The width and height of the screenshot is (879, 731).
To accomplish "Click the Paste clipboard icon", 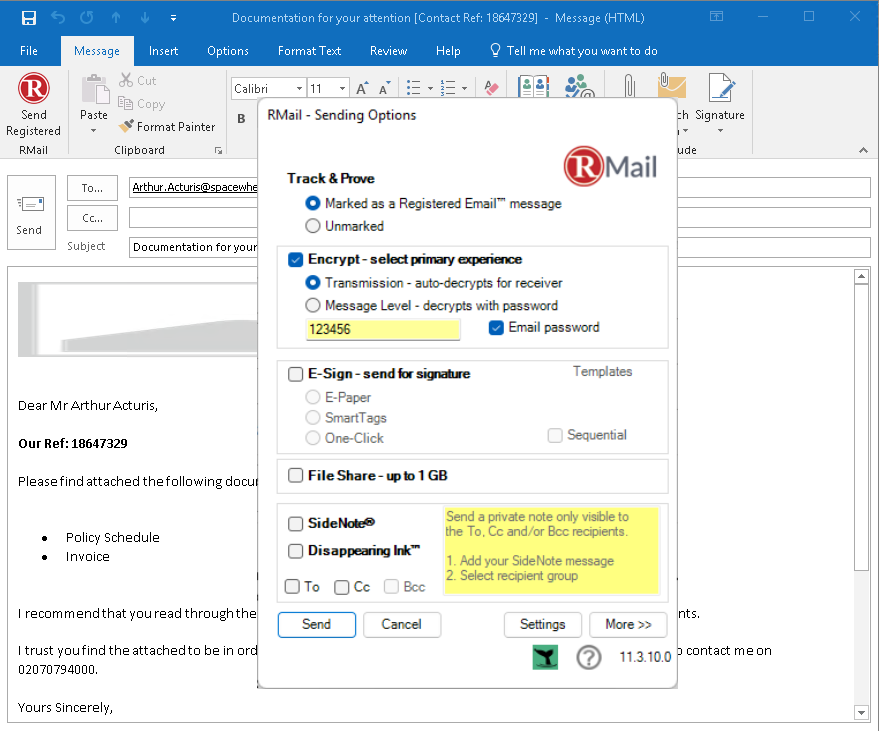I will click(95, 89).
